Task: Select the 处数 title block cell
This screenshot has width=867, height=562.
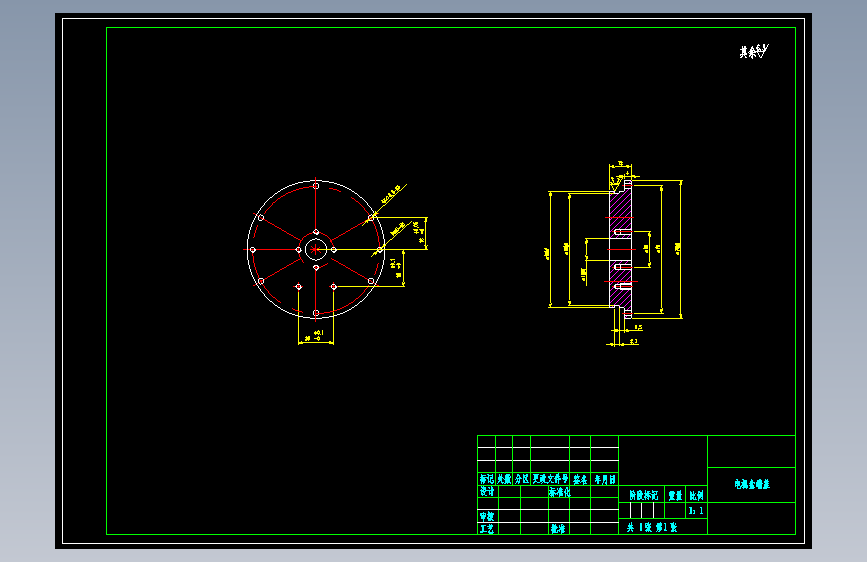Action: 504,479
